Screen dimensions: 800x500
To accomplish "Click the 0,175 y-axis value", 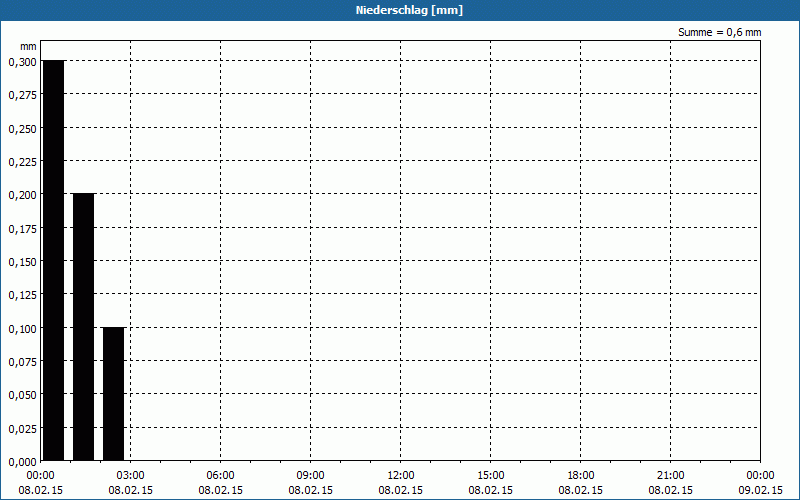I will (x=23, y=229).
